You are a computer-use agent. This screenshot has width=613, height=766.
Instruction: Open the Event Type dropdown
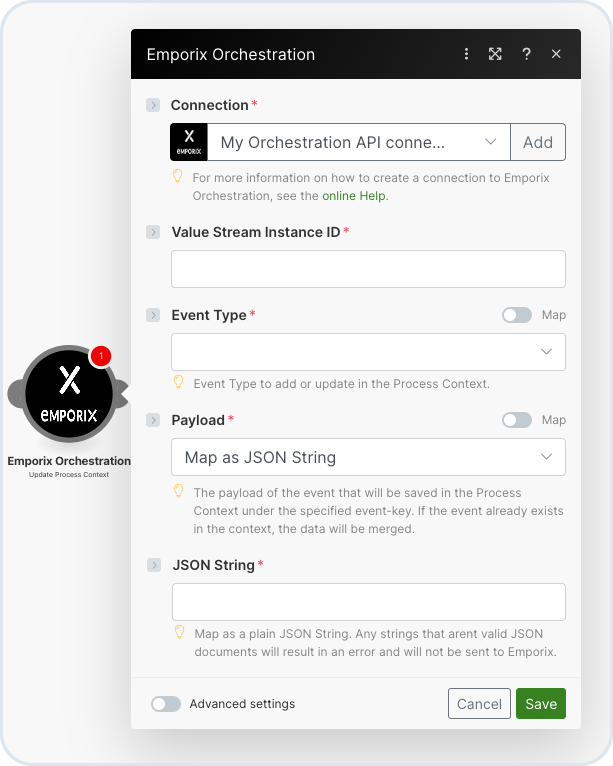(x=368, y=352)
